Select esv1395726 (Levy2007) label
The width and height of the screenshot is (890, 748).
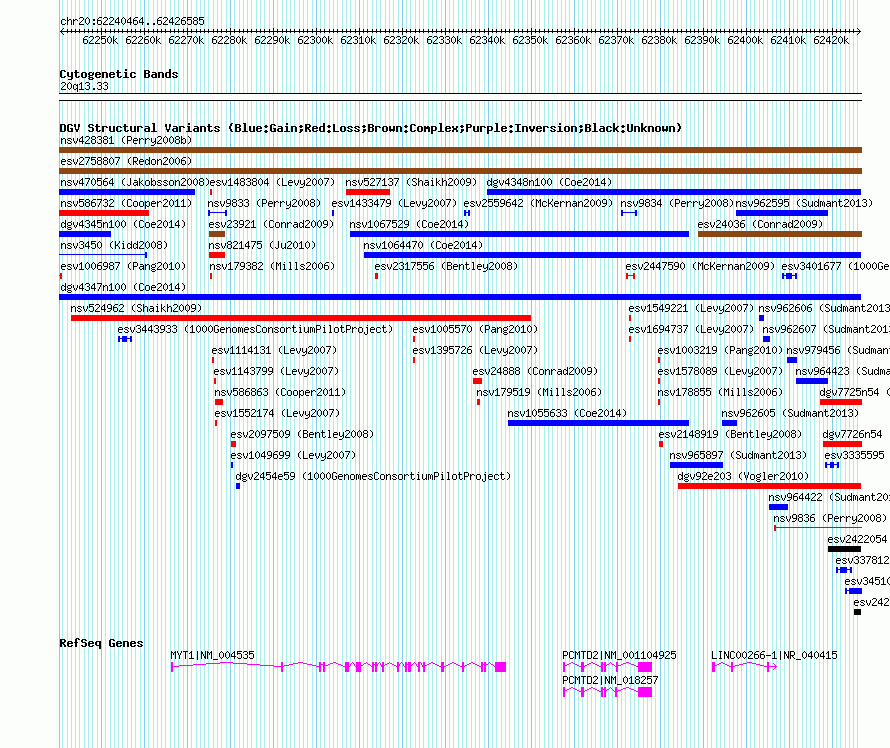point(475,350)
